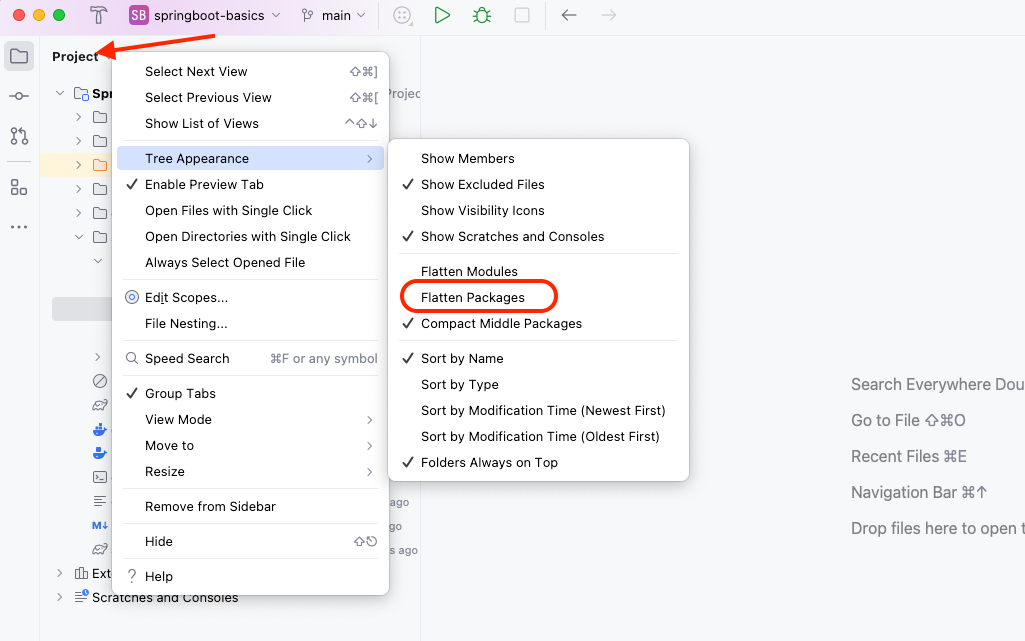Open the springboot-basics project dropdown

point(206,15)
